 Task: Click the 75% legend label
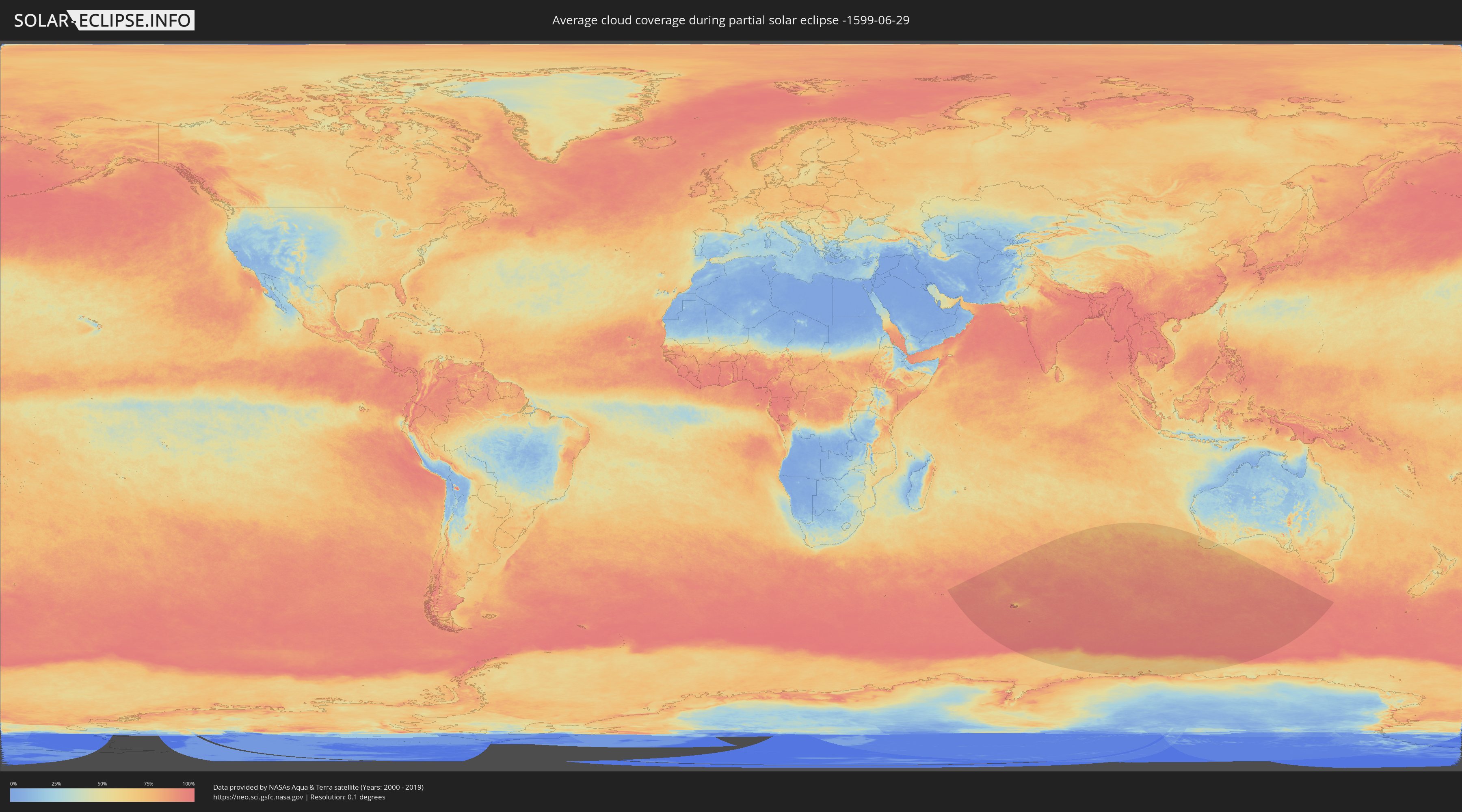[x=148, y=784]
